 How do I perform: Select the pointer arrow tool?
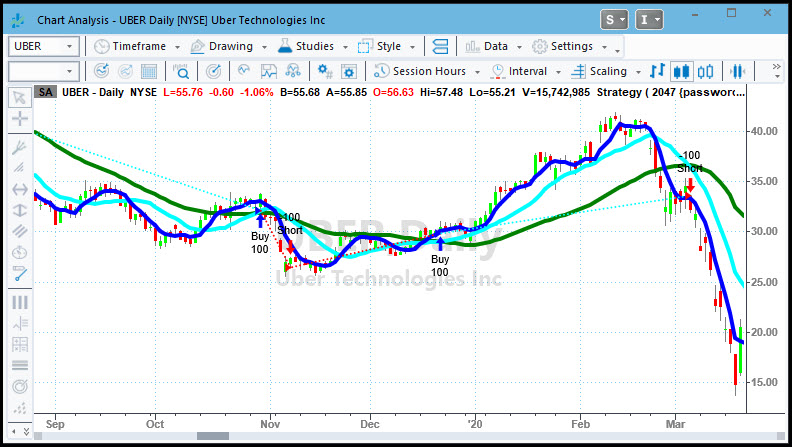tap(20, 97)
